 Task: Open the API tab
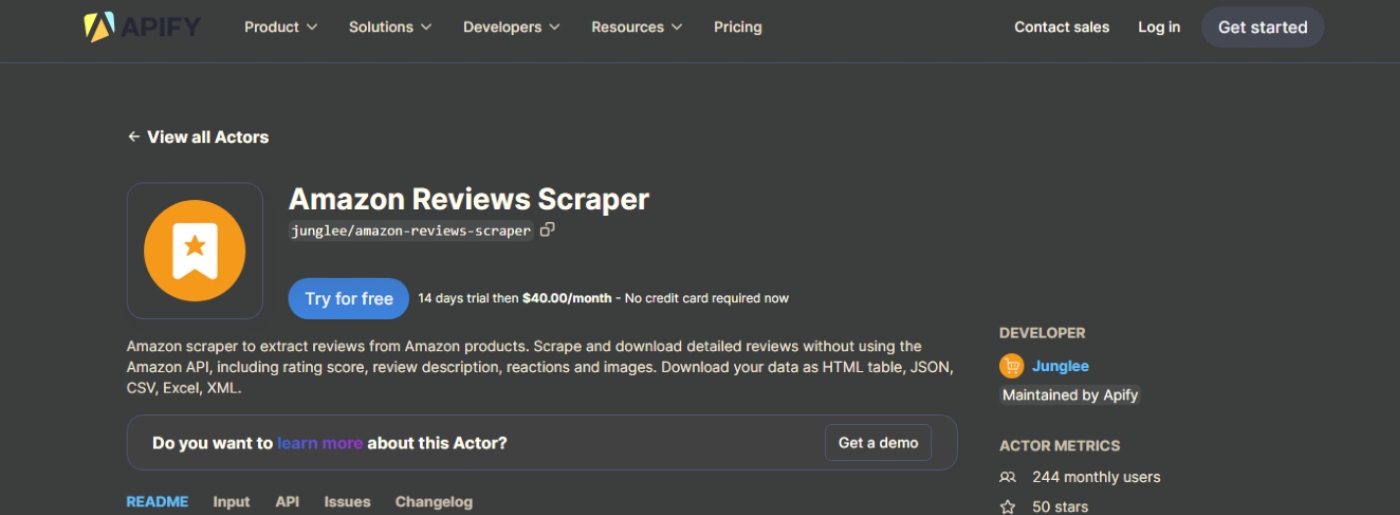click(x=287, y=502)
